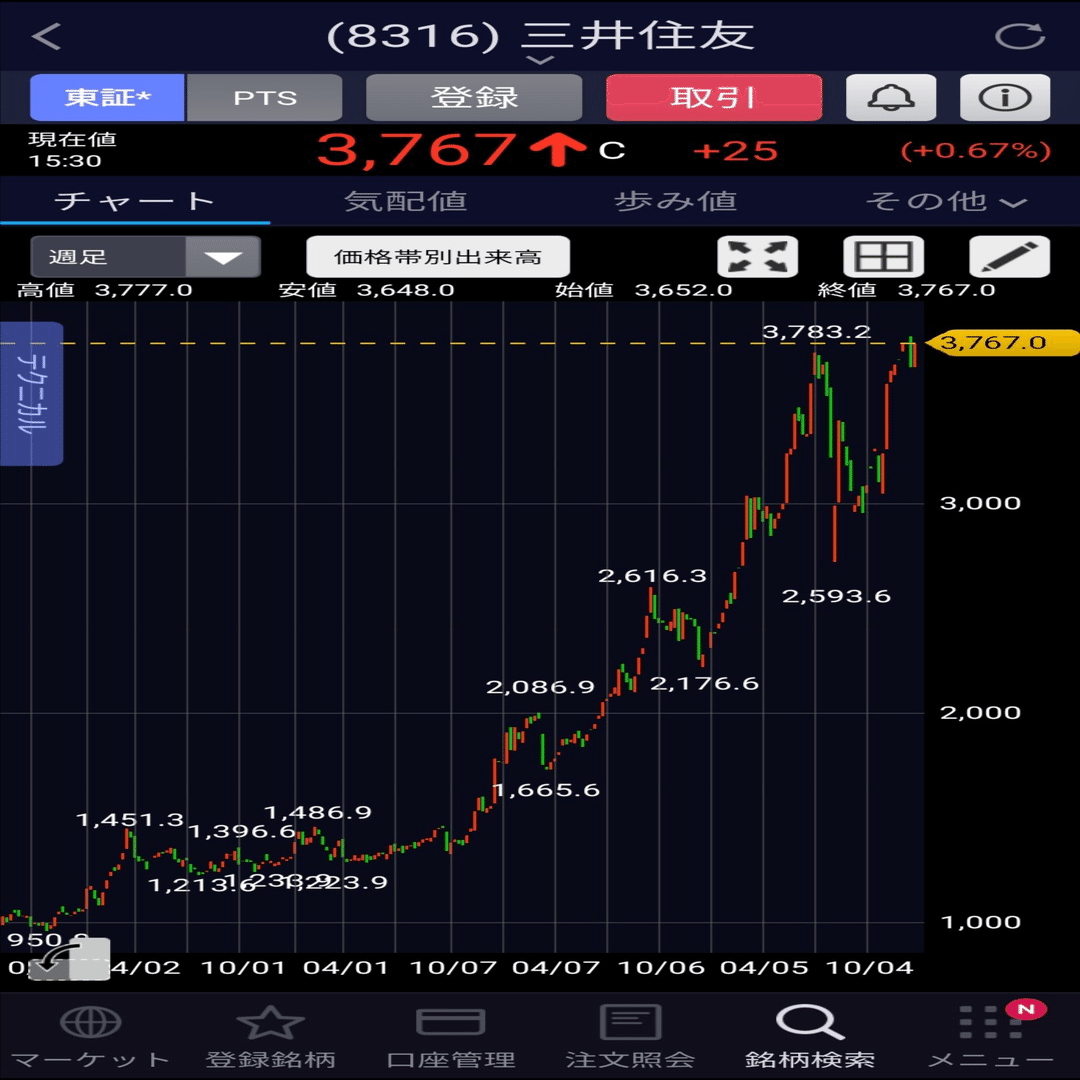Tap 2,176.6 label on chart
This screenshot has width=1080, height=1080.
coord(705,683)
